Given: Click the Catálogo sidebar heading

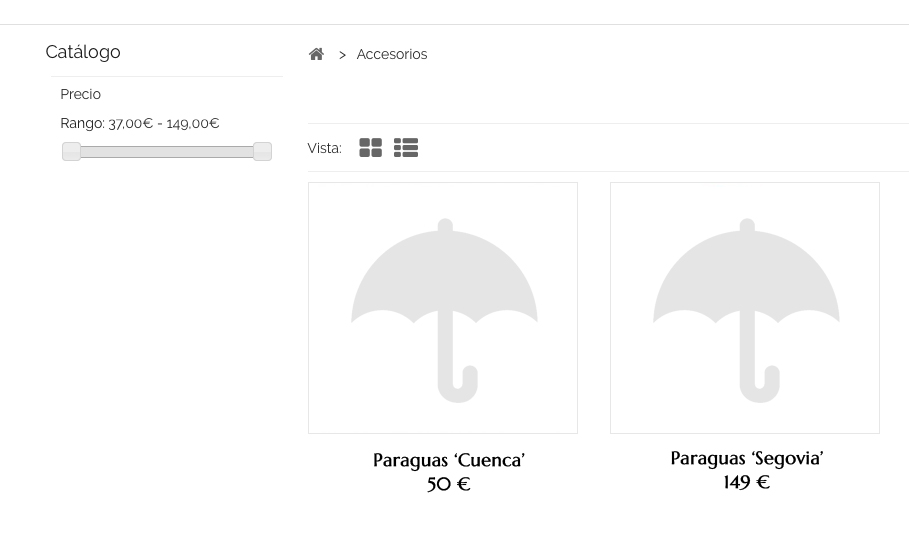Looking at the screenshot, I should coord(83,52).
